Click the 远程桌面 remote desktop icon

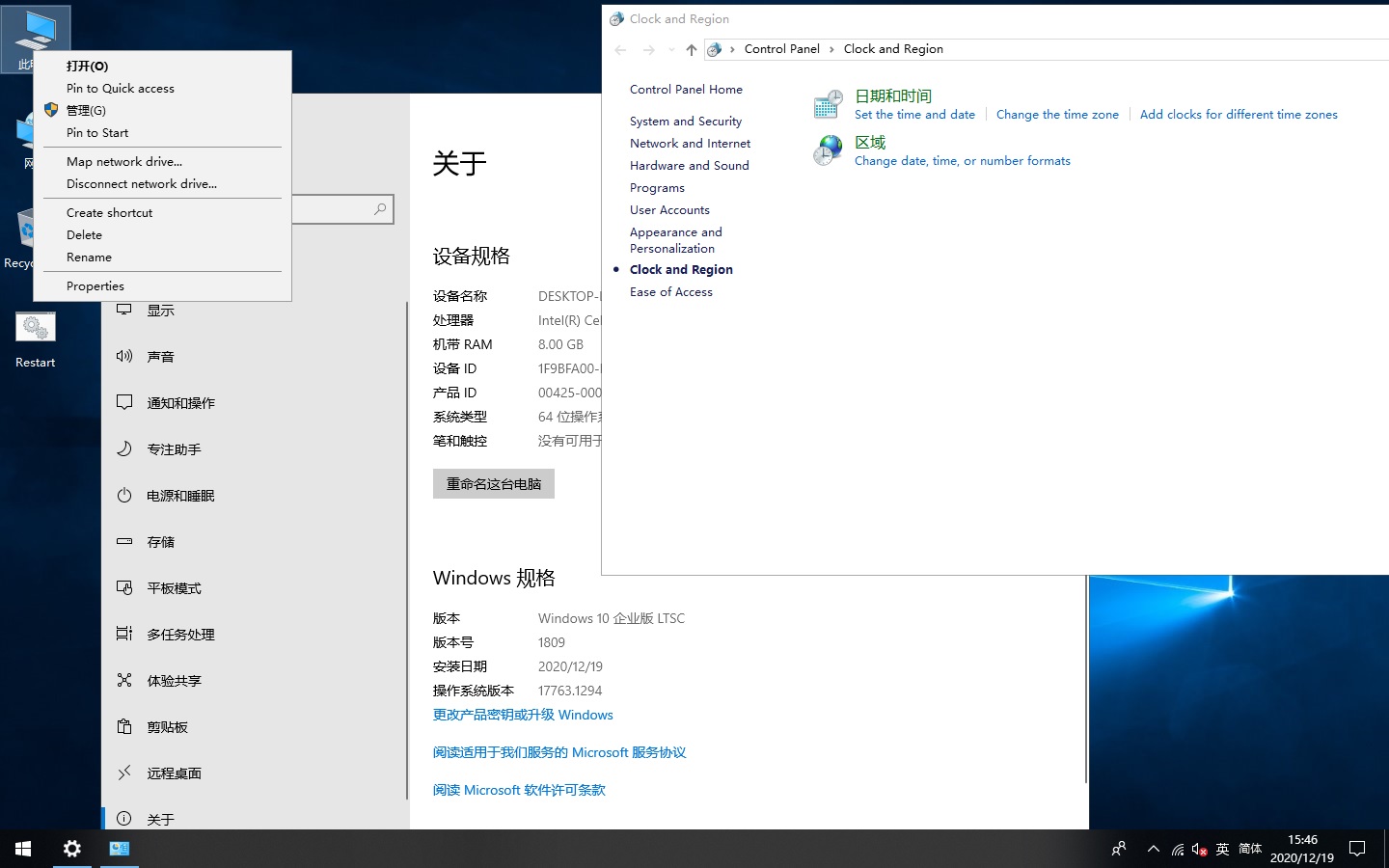tap(124, 773)
